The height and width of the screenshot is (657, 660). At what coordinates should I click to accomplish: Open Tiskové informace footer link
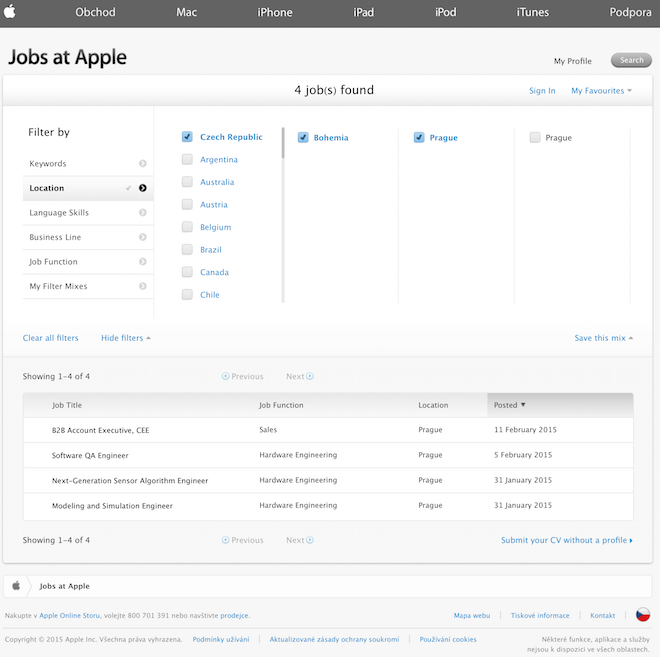pyautogui.click(x=540, y=615)
